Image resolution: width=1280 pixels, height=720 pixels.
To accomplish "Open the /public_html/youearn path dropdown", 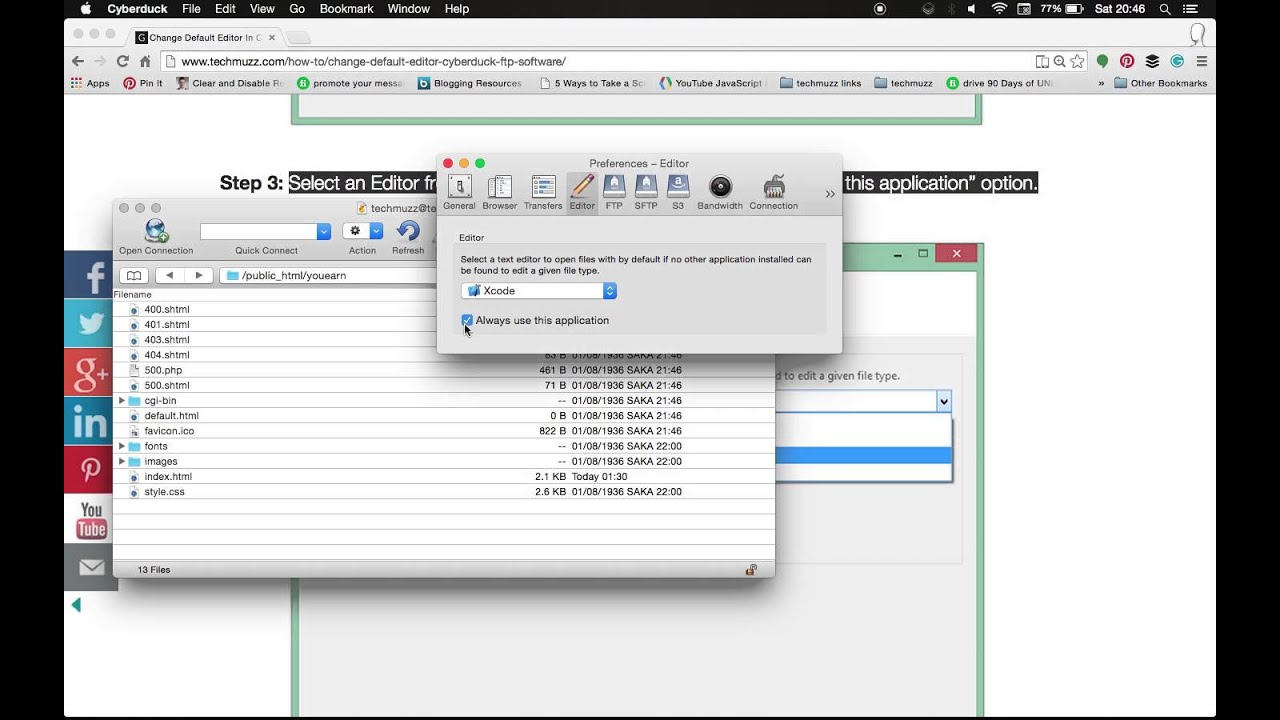I will click(328, 275).
